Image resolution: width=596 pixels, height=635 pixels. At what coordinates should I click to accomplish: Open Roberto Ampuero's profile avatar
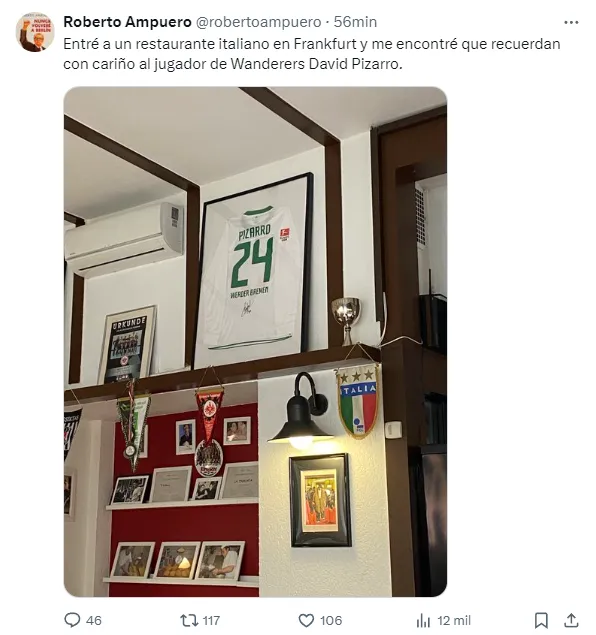point(35,32)
